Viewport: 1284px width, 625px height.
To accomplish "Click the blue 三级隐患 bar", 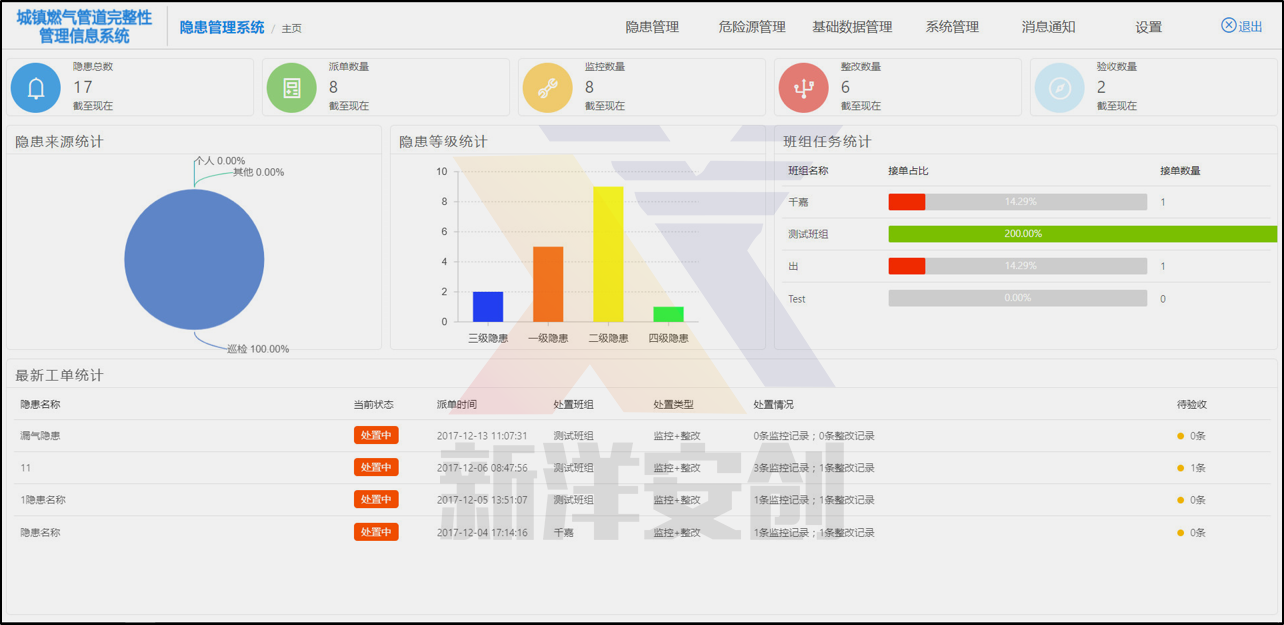I will pos(488,306).
